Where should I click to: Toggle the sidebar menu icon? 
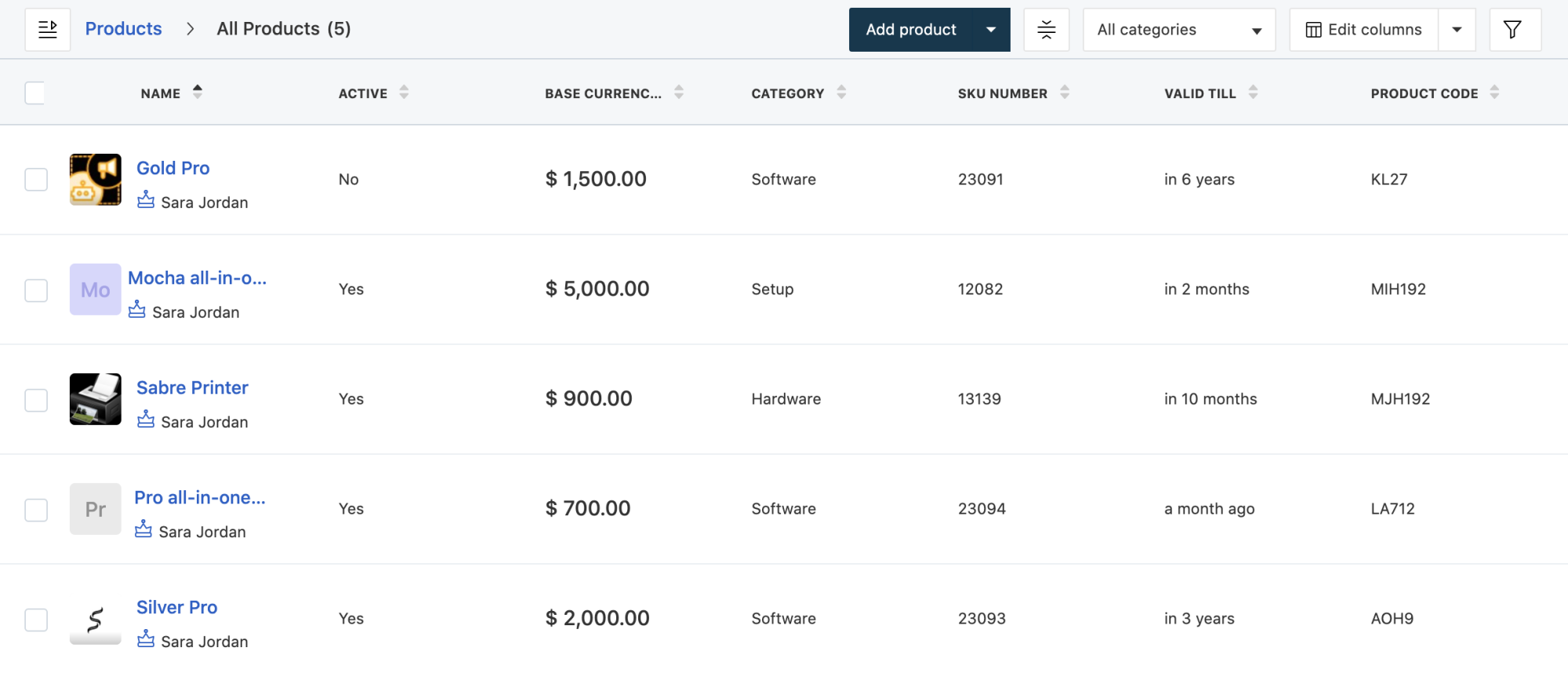click(48, 30)
